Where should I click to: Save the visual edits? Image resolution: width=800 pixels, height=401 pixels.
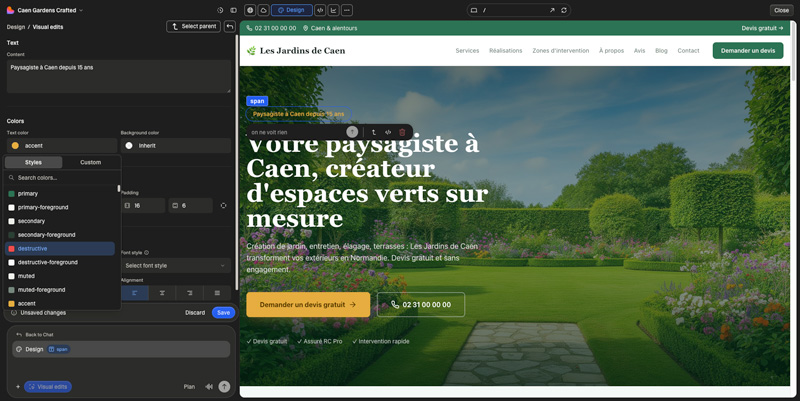pyautogui.click(x=223, y=313)
